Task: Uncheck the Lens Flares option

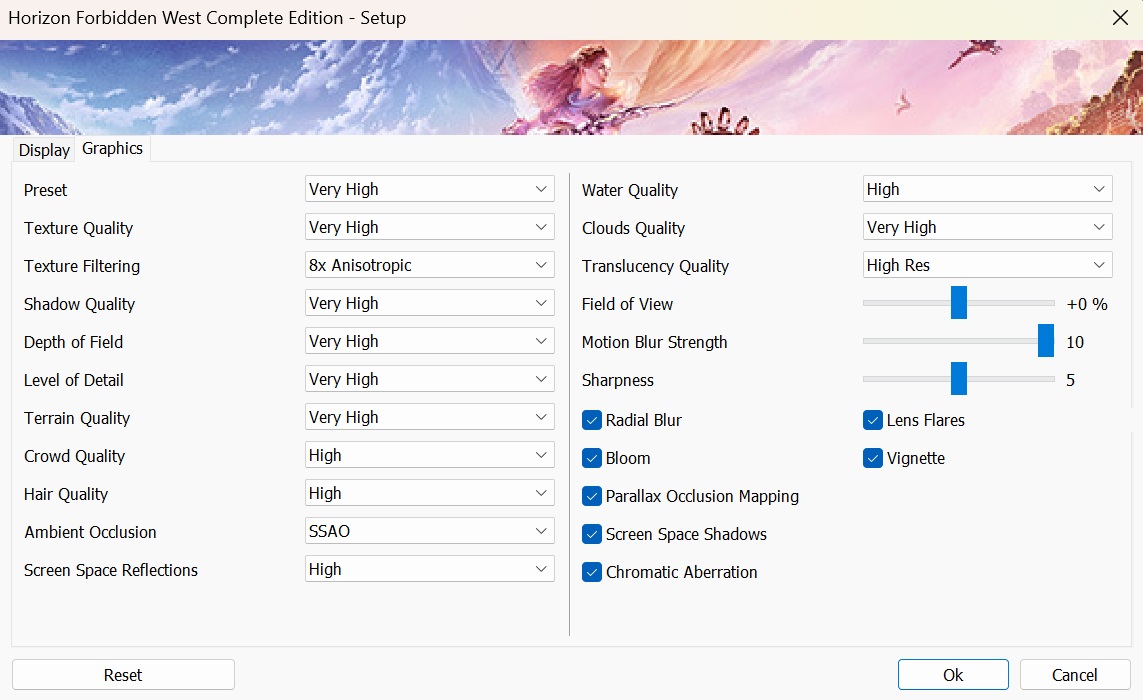Action: 873,420
